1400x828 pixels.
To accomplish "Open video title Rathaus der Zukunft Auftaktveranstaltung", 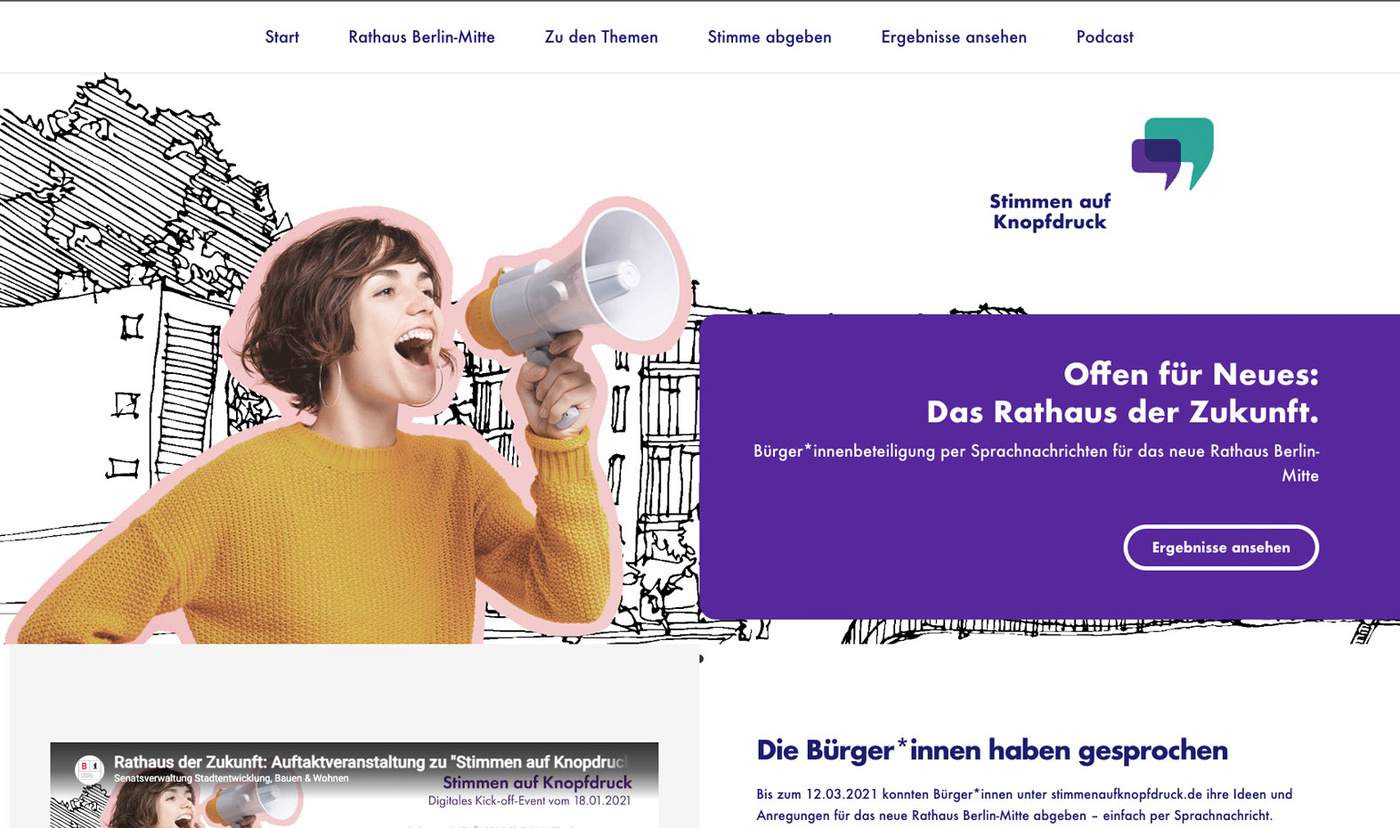I will pyautogui.click(x=370, y=762).
